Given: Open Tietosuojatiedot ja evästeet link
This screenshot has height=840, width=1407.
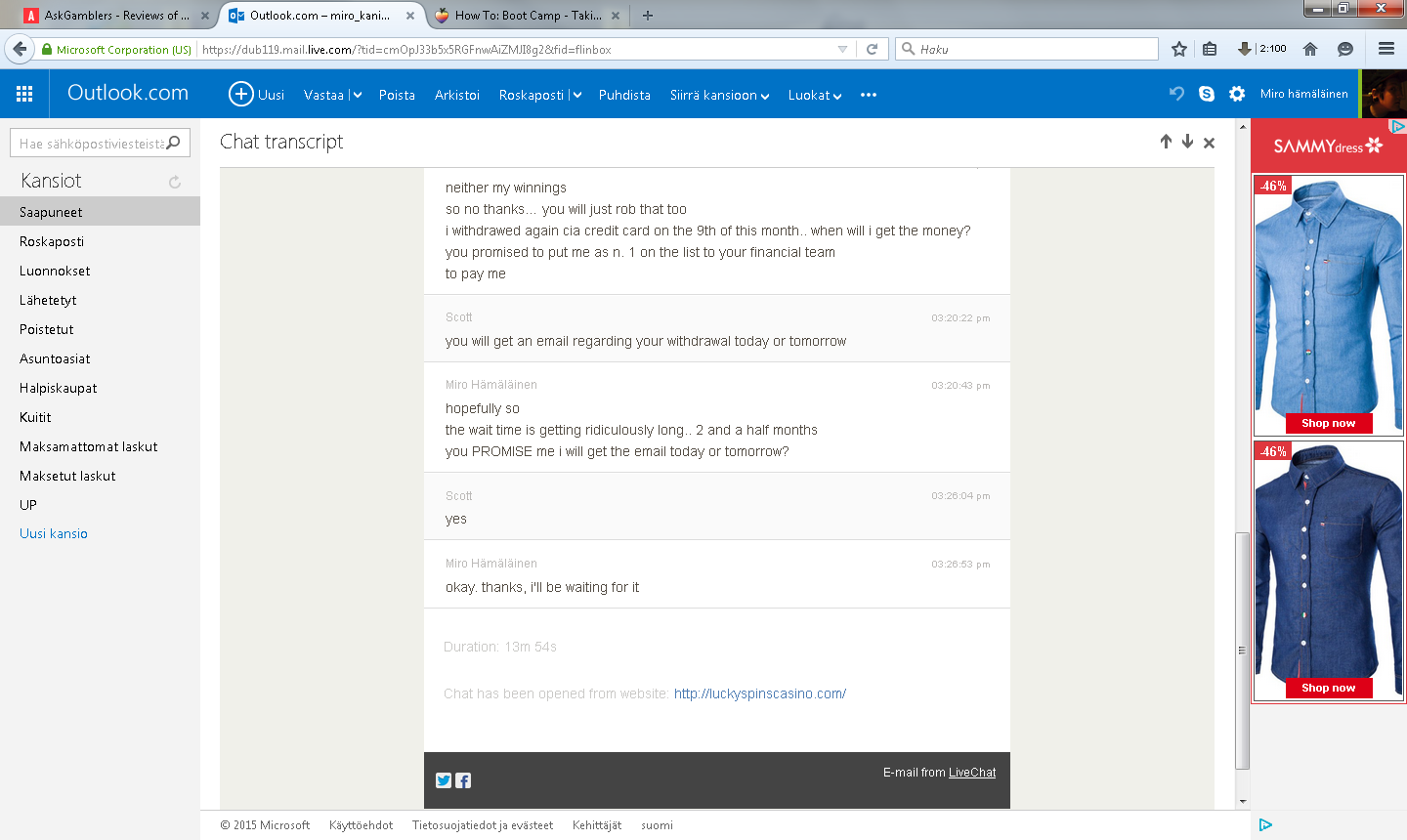Looking at the screenshot, I should 483,825.
